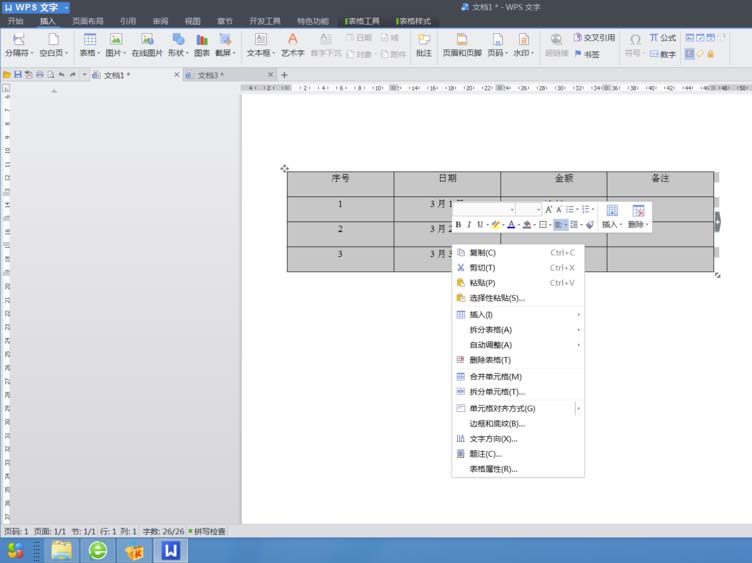Click the table resize handle at bottom-right
Viewport: 752px width, 563px height.
tap(717, 275)
